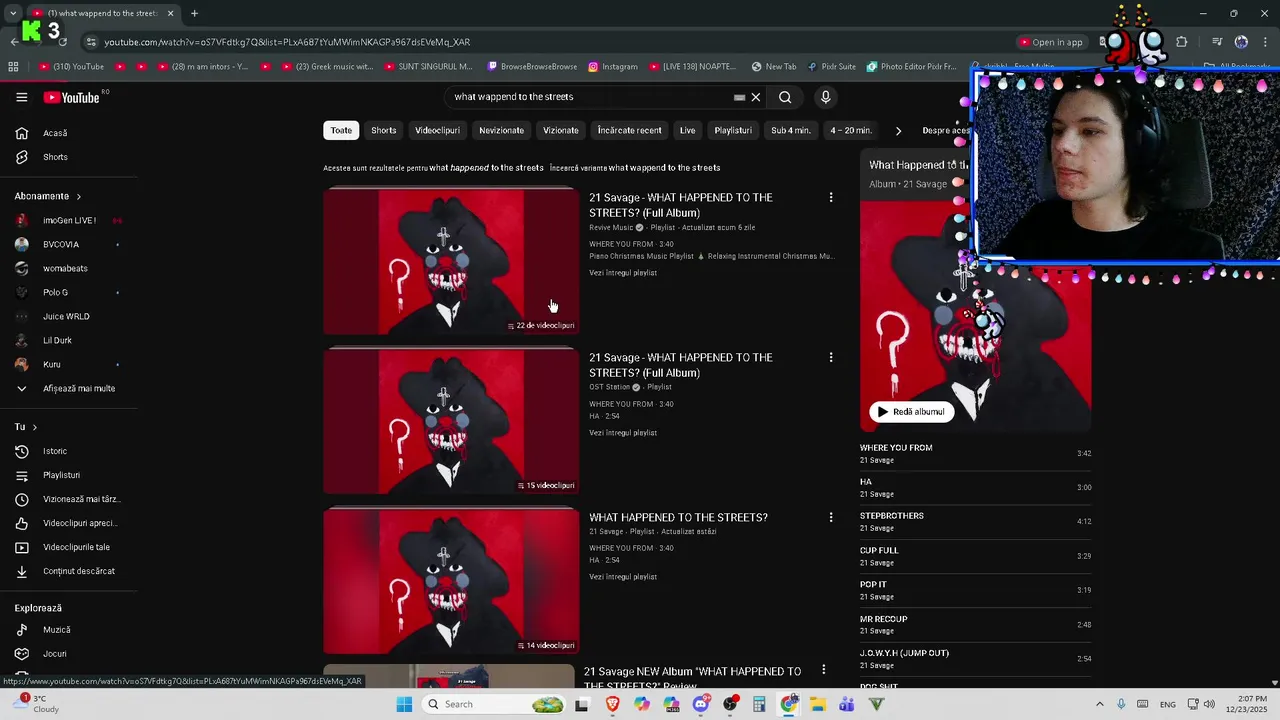Image resolution: width=1280 pixels, height=720 pixels.
Task: Open options for OST Station playlist result
Action: pos(830,358)
